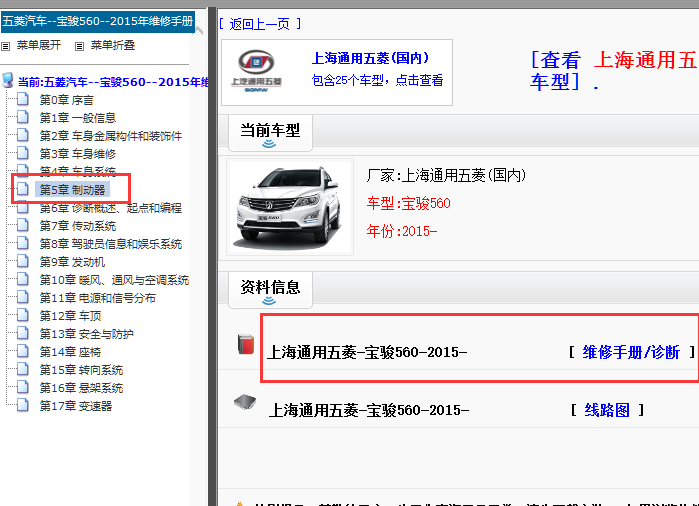
Task: Click the 五菱汽车--宝骏560--2015年维修手册 title header
Action: (x=98, y=21)
